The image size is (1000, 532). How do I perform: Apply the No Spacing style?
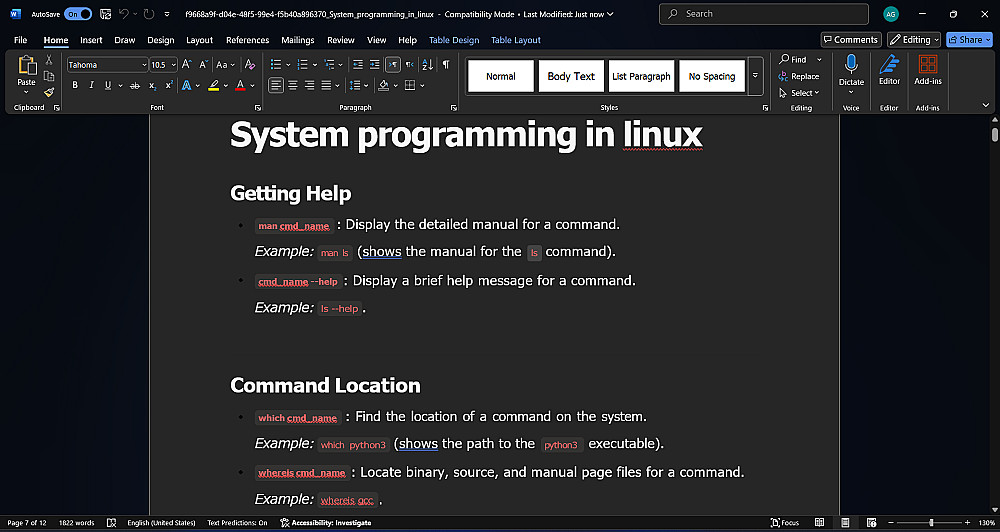click(x=712, y=76)
